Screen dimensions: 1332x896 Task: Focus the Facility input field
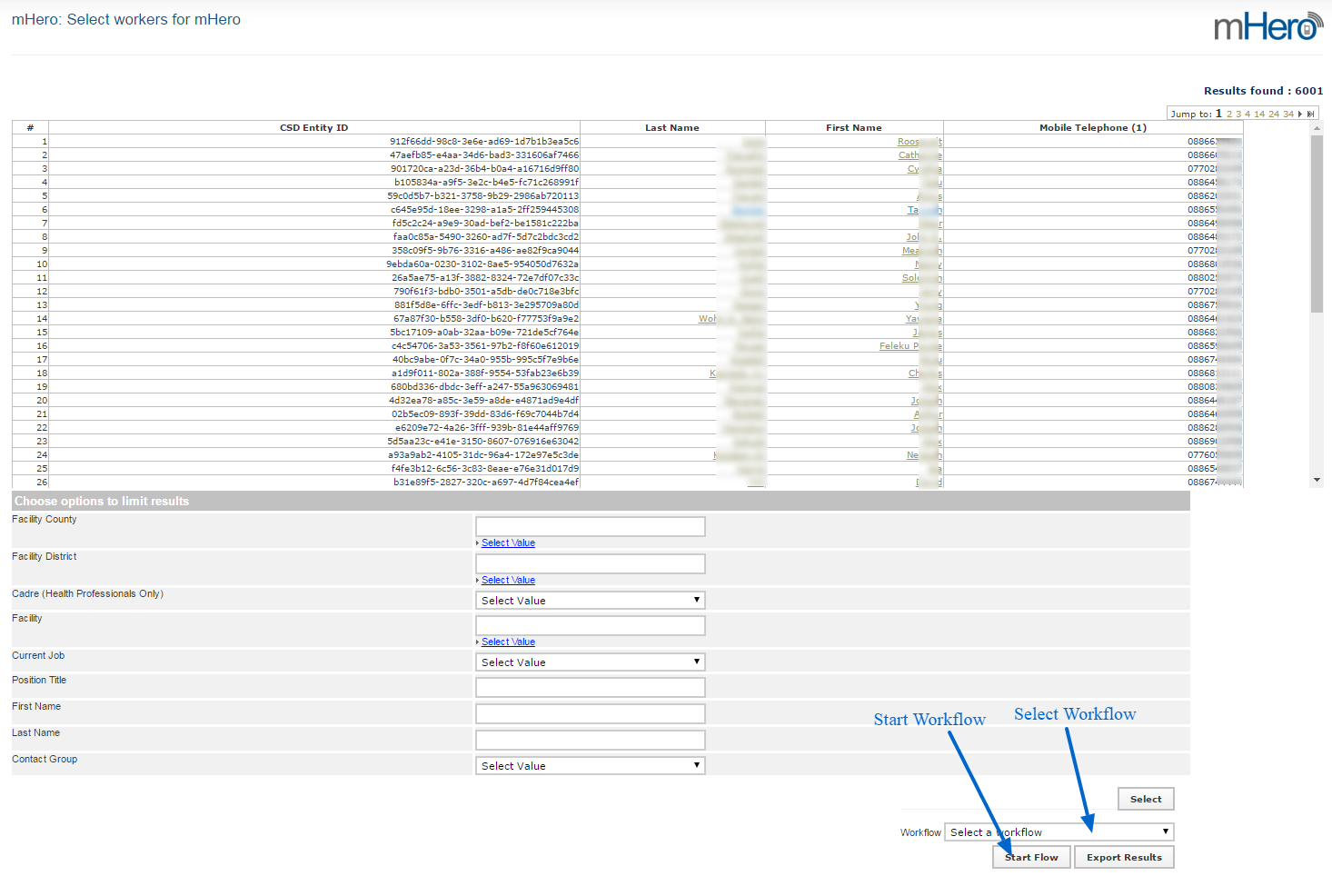[591, 625]
